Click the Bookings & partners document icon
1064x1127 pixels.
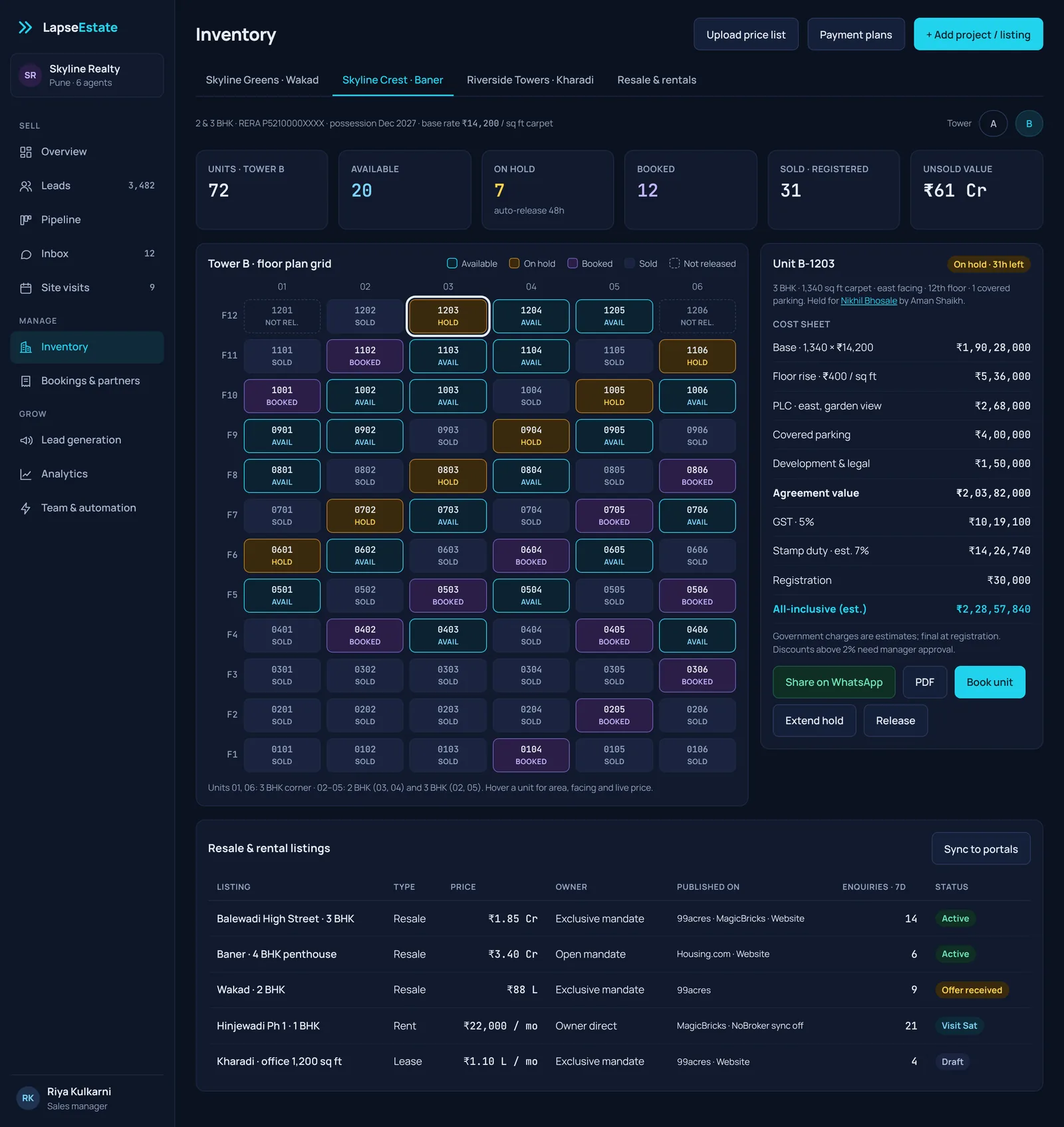[x=26, y=381]
